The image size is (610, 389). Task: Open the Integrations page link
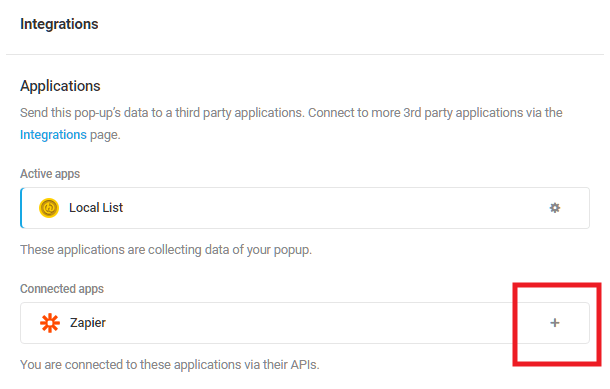pos(53,135)
